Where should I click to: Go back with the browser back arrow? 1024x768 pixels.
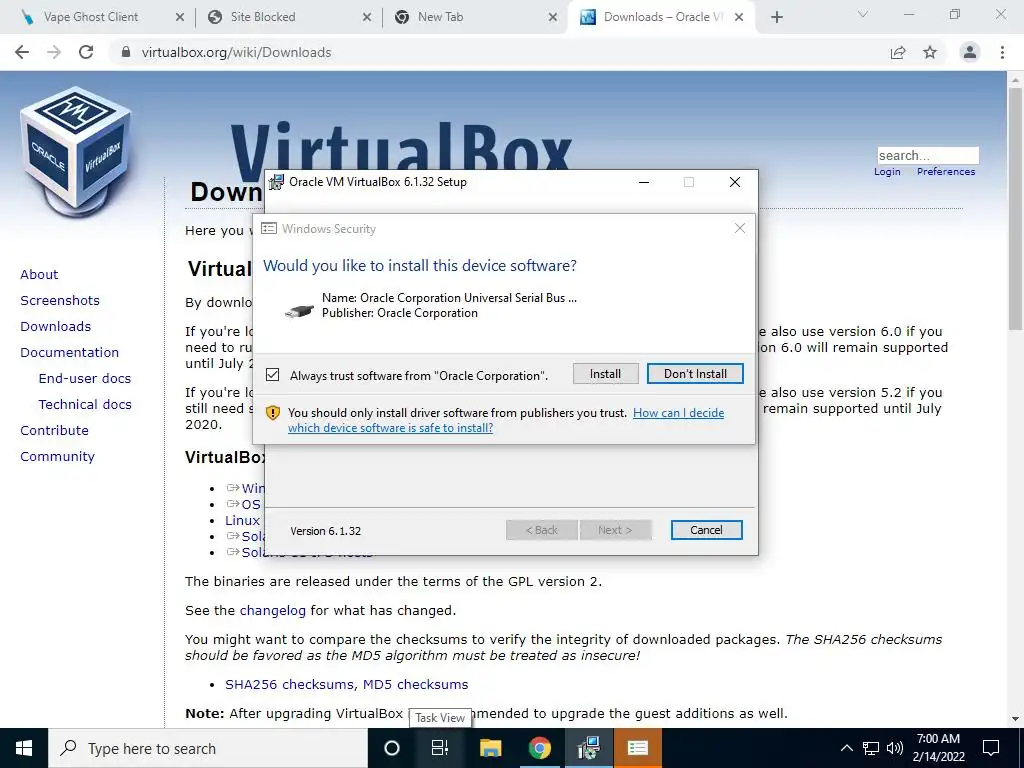pyautogui.click(x=22, y=52)
